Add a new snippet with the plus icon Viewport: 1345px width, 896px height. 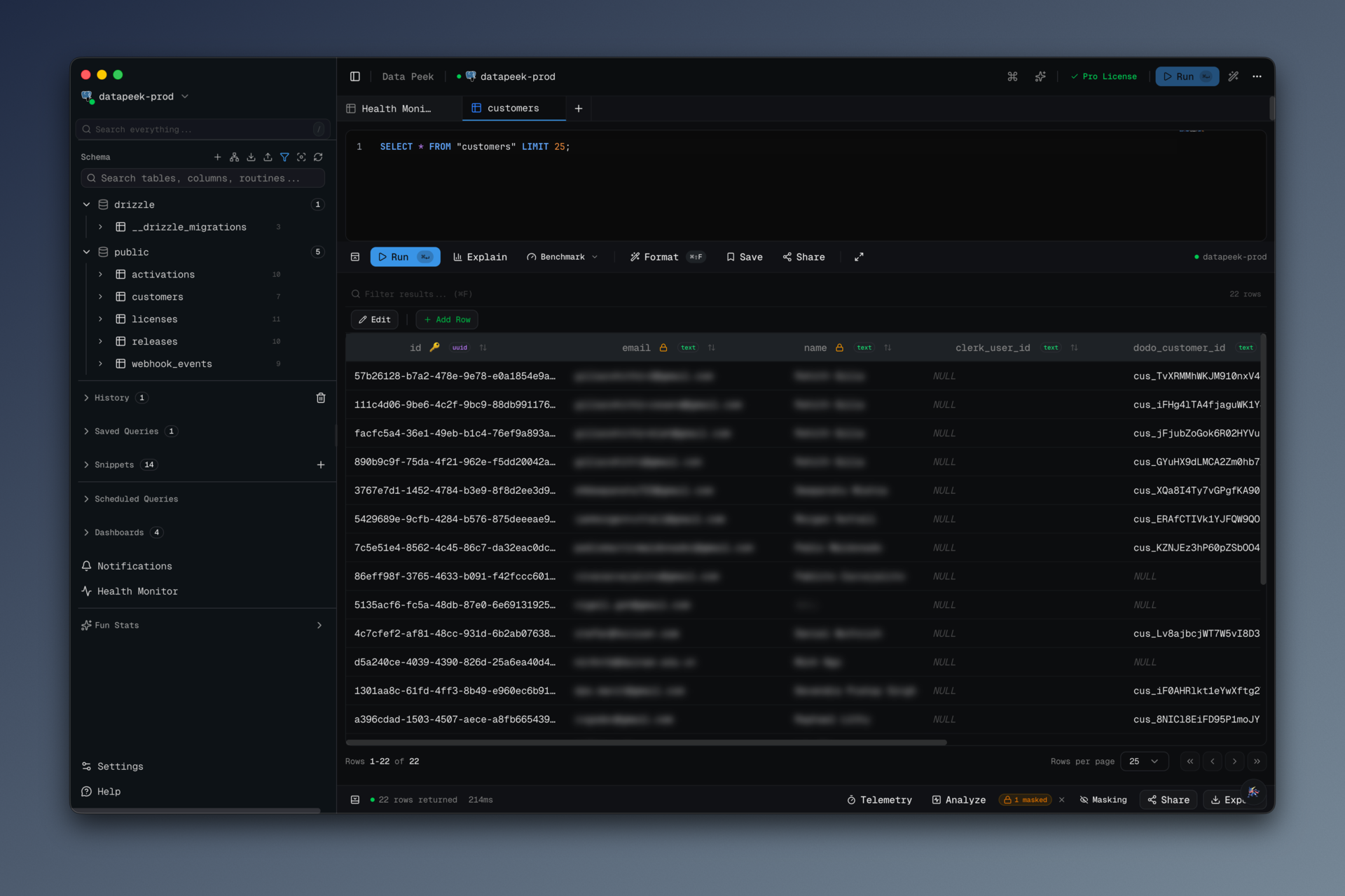(321, 465)
